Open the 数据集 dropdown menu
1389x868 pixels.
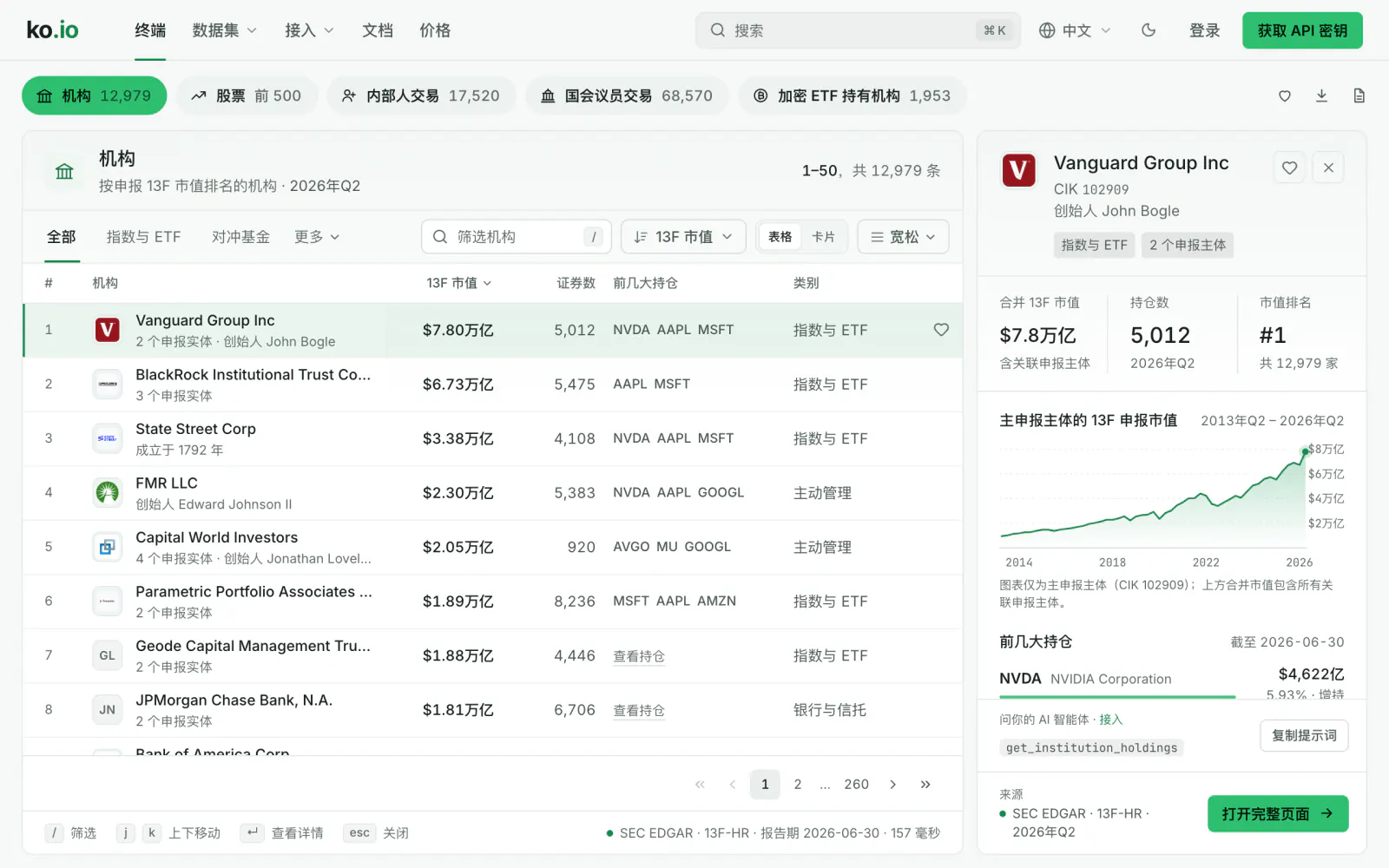pos(224,30)
